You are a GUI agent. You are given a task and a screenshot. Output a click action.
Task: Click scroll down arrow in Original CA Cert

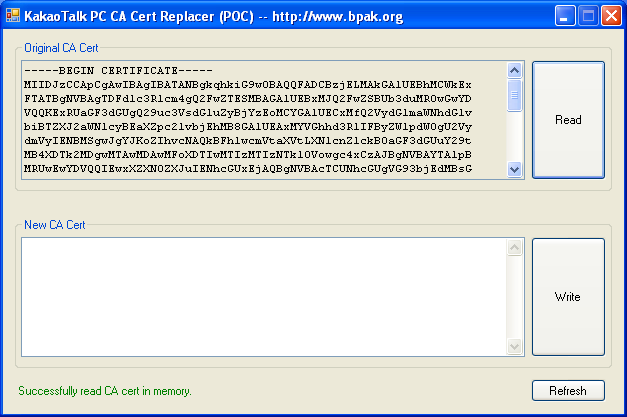point(515,170)
